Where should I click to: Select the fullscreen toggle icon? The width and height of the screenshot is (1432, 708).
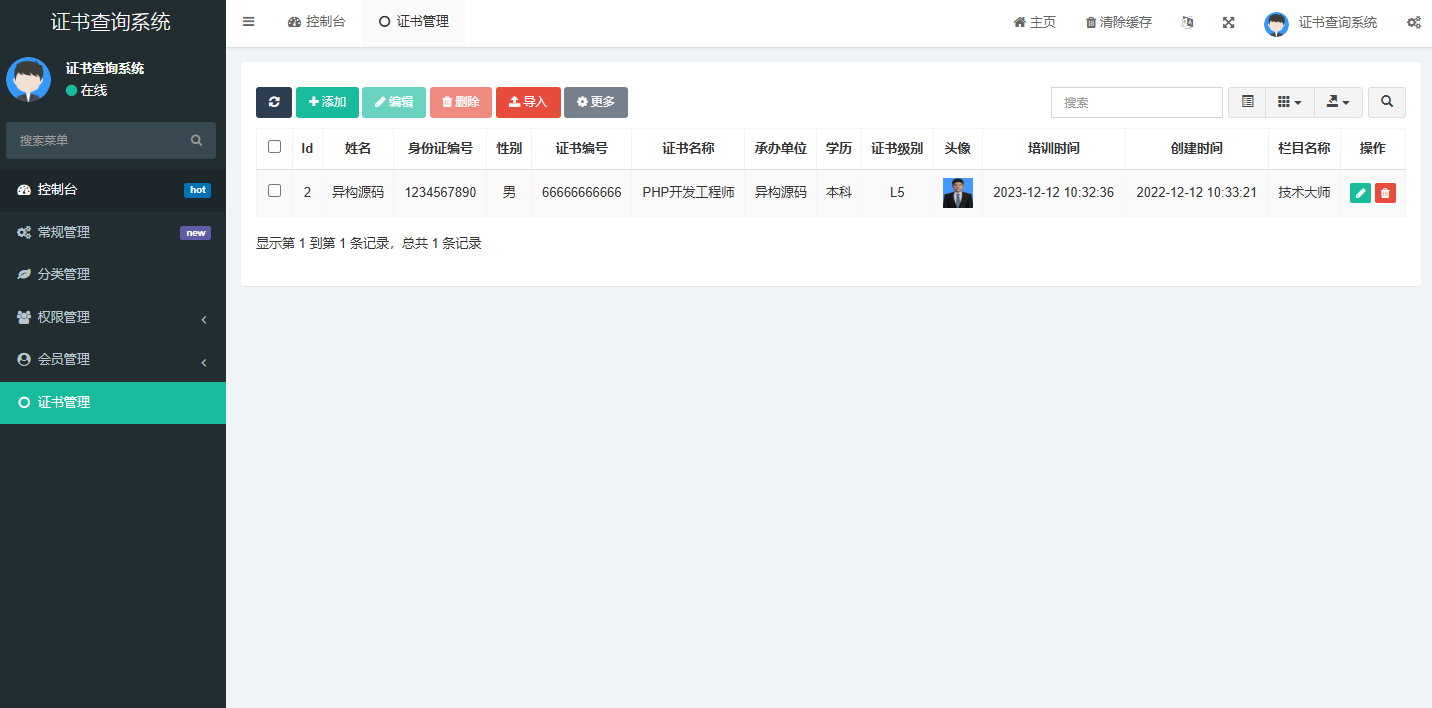1228,22
